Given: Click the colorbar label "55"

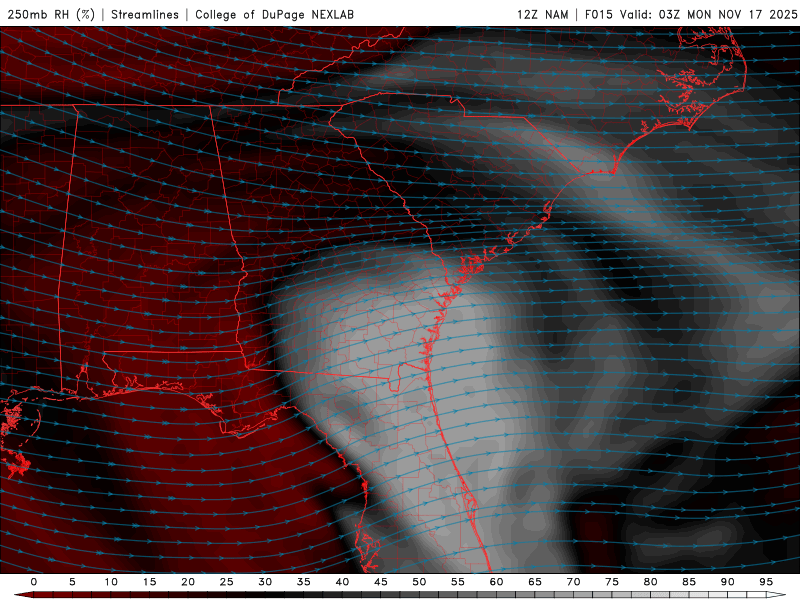Looking at the screenshot, I should [x=458, y=582].
